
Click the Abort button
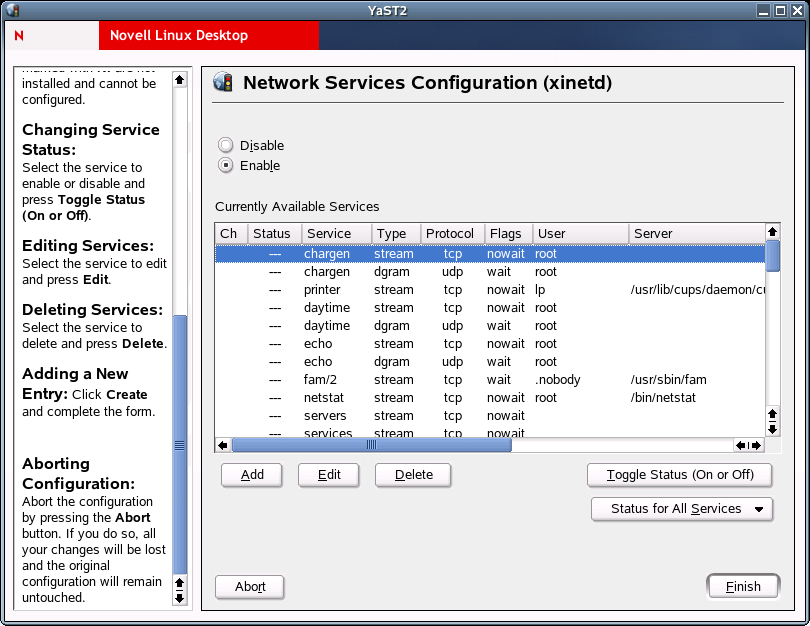pos(250,587)
